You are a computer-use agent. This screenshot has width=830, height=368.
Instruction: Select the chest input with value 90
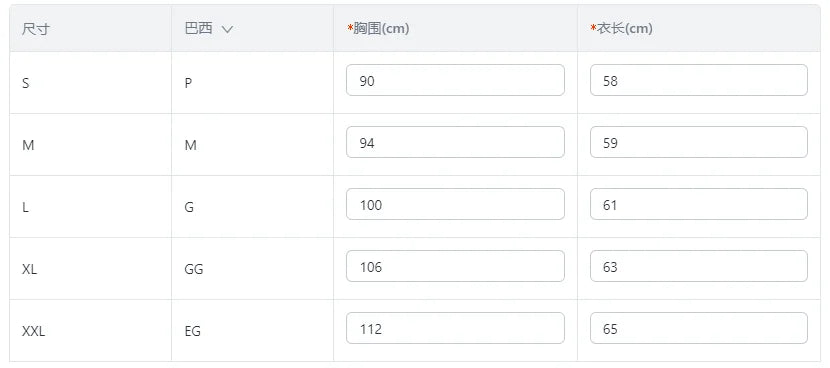455,80
